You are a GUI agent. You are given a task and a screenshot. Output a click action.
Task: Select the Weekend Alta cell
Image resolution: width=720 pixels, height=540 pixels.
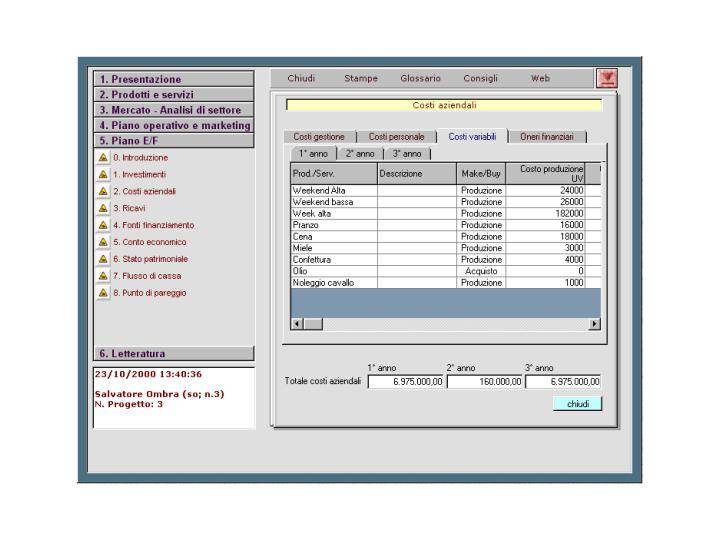pos(334,191)
